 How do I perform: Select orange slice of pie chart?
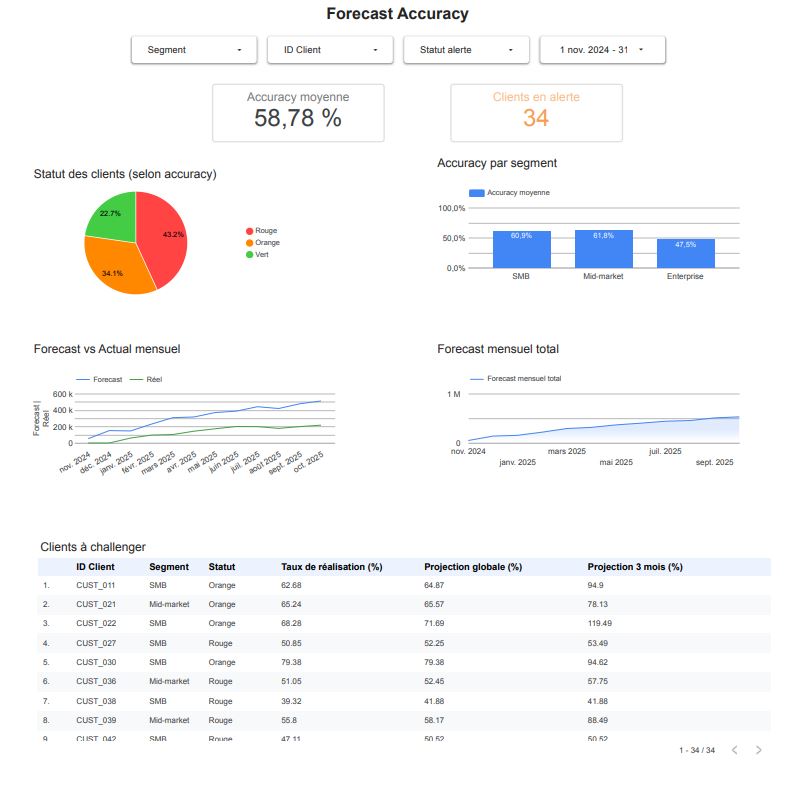[x=117, y=267]
